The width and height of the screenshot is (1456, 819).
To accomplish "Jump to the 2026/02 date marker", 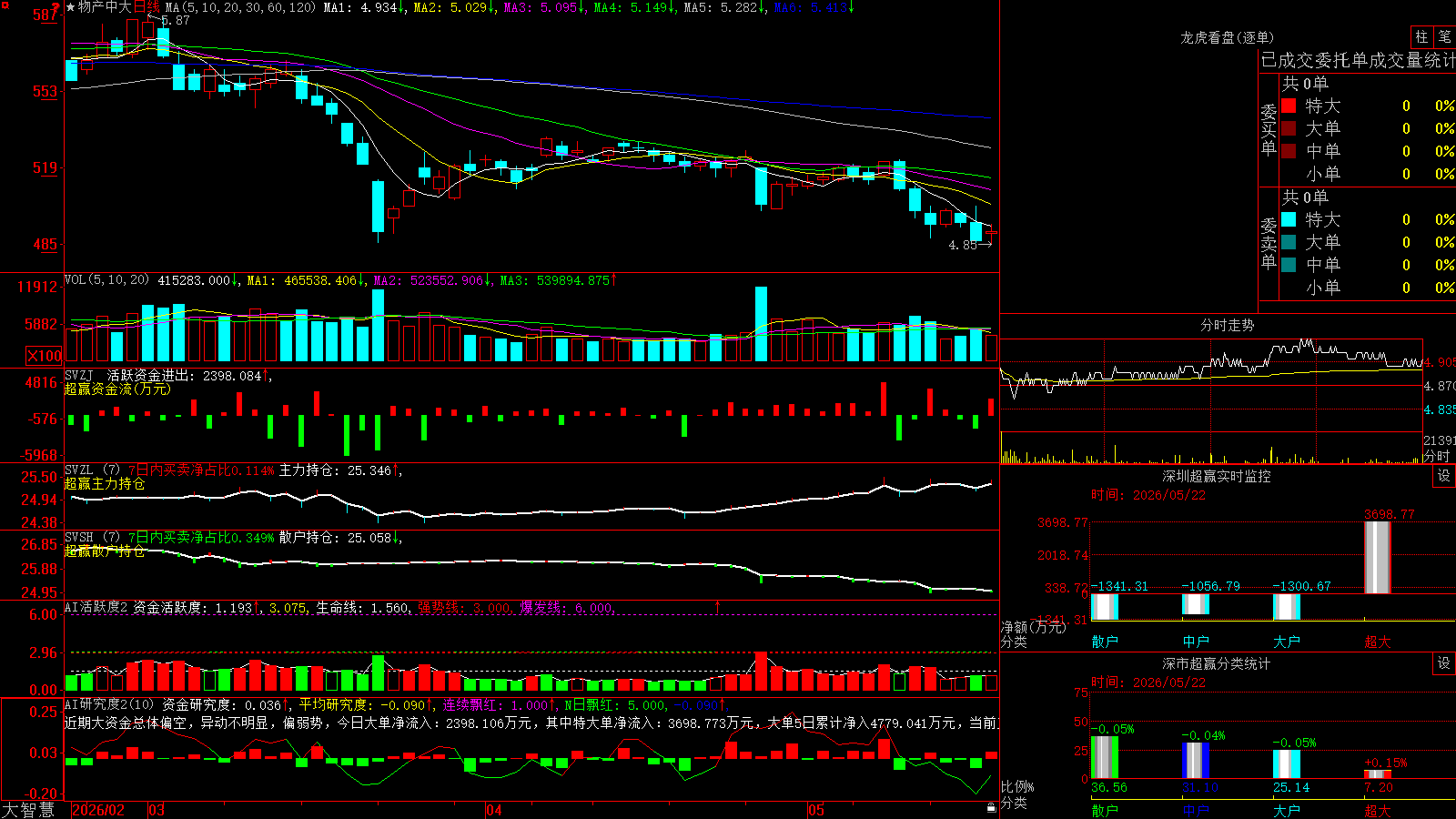I will pos(97,810).
